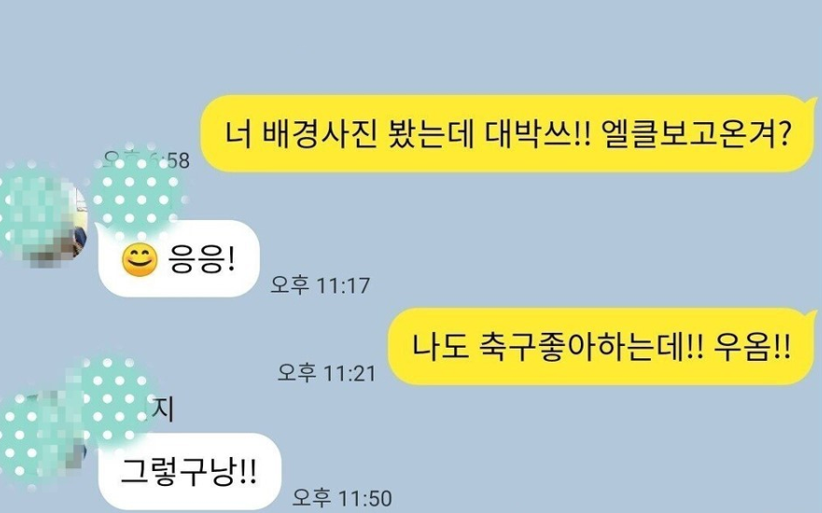This screenshot has height=513, width=822.
Task: Click the 오후 11:50 timestamp
Action: tap(342, 498)
